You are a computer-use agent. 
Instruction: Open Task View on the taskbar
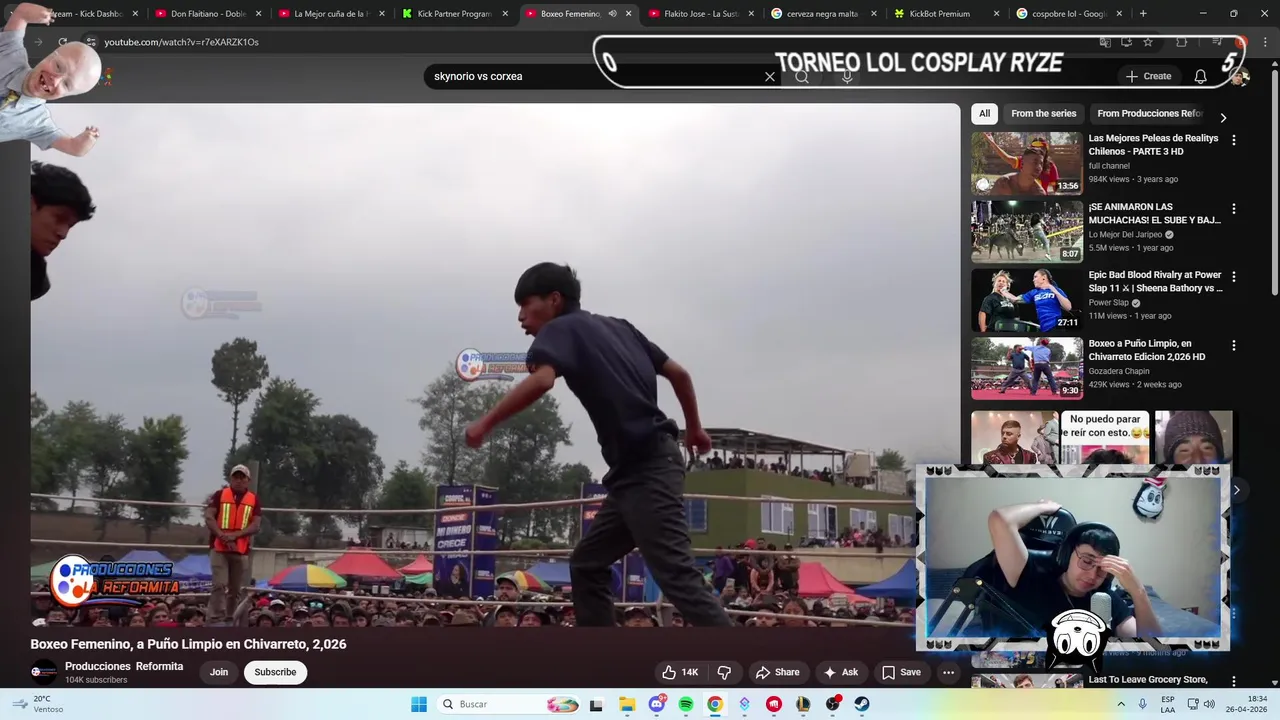tap(596, 704)
